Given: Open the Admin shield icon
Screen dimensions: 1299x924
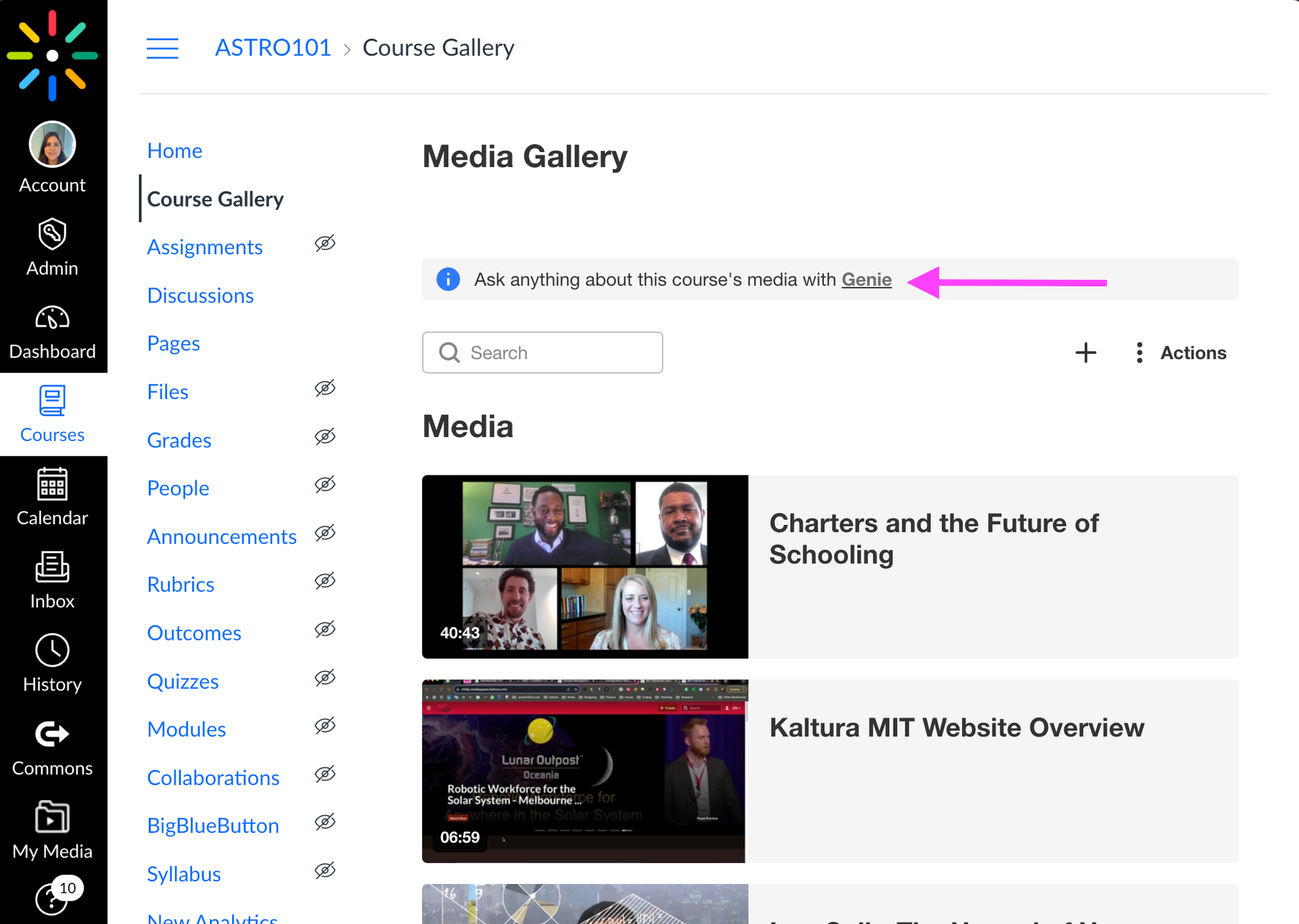Looking at the screenshot, I should coord(52,235).
